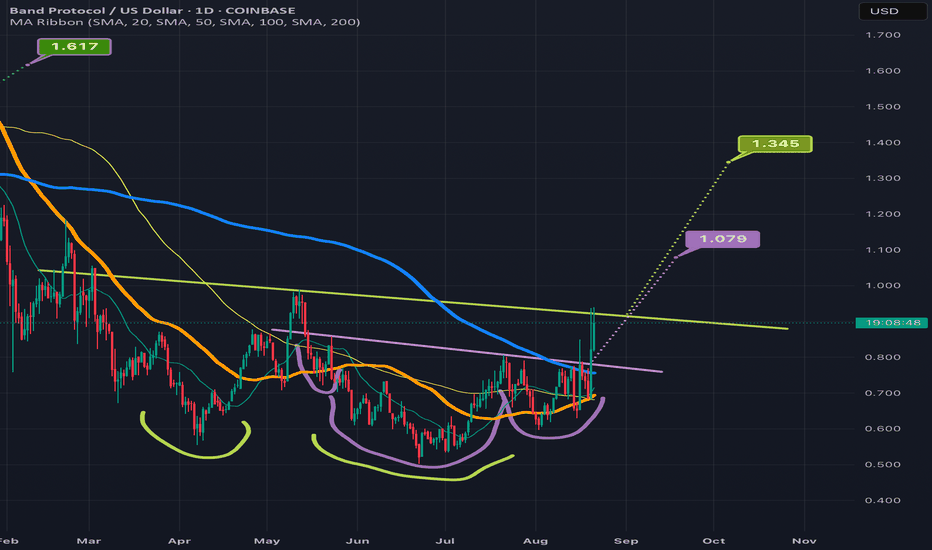Viewport: 932px width, 550px height.
Task: Click the 1.200 price axis value
Action: coord(883,214)
